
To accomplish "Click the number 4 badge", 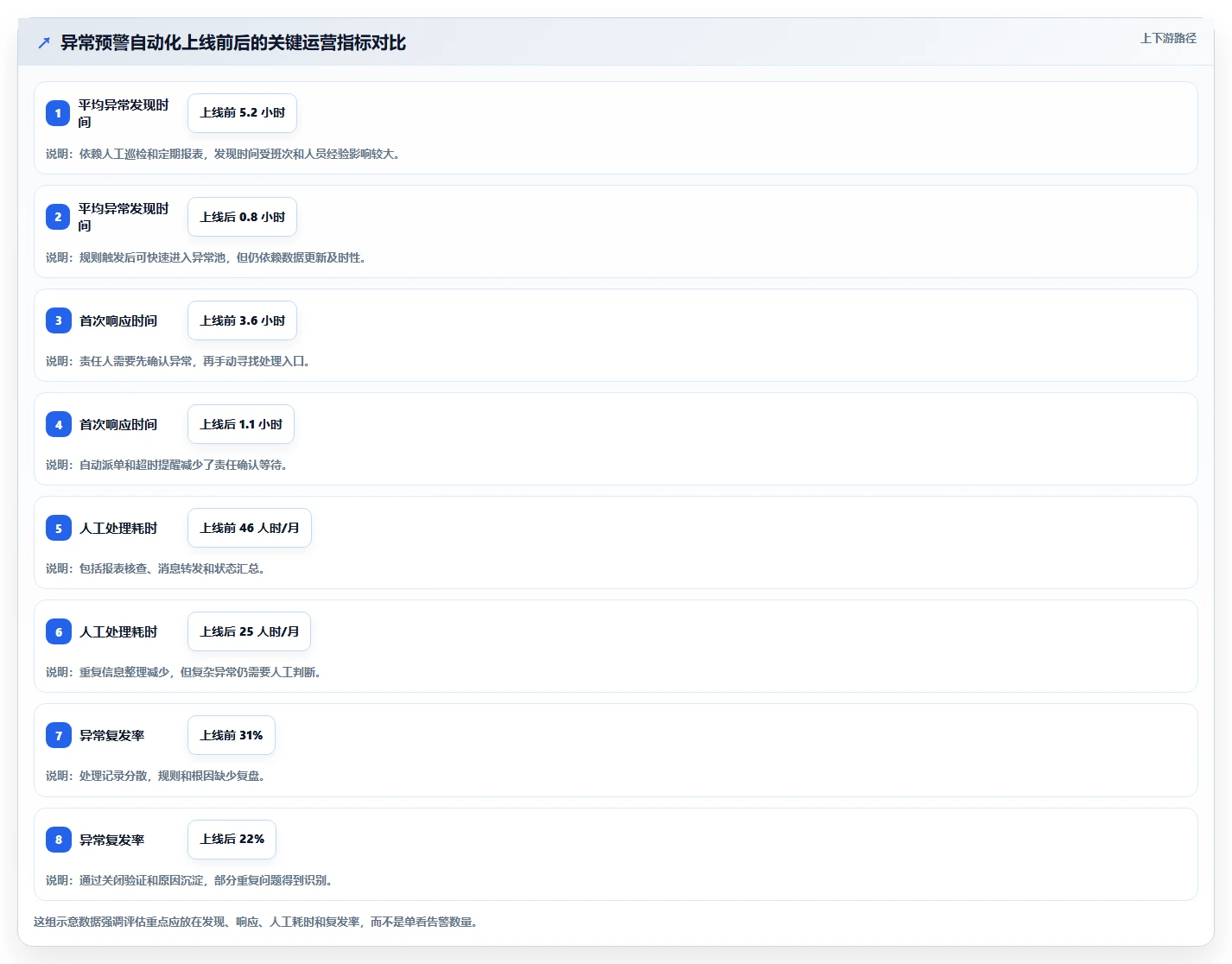I will [x=58, y=424].
